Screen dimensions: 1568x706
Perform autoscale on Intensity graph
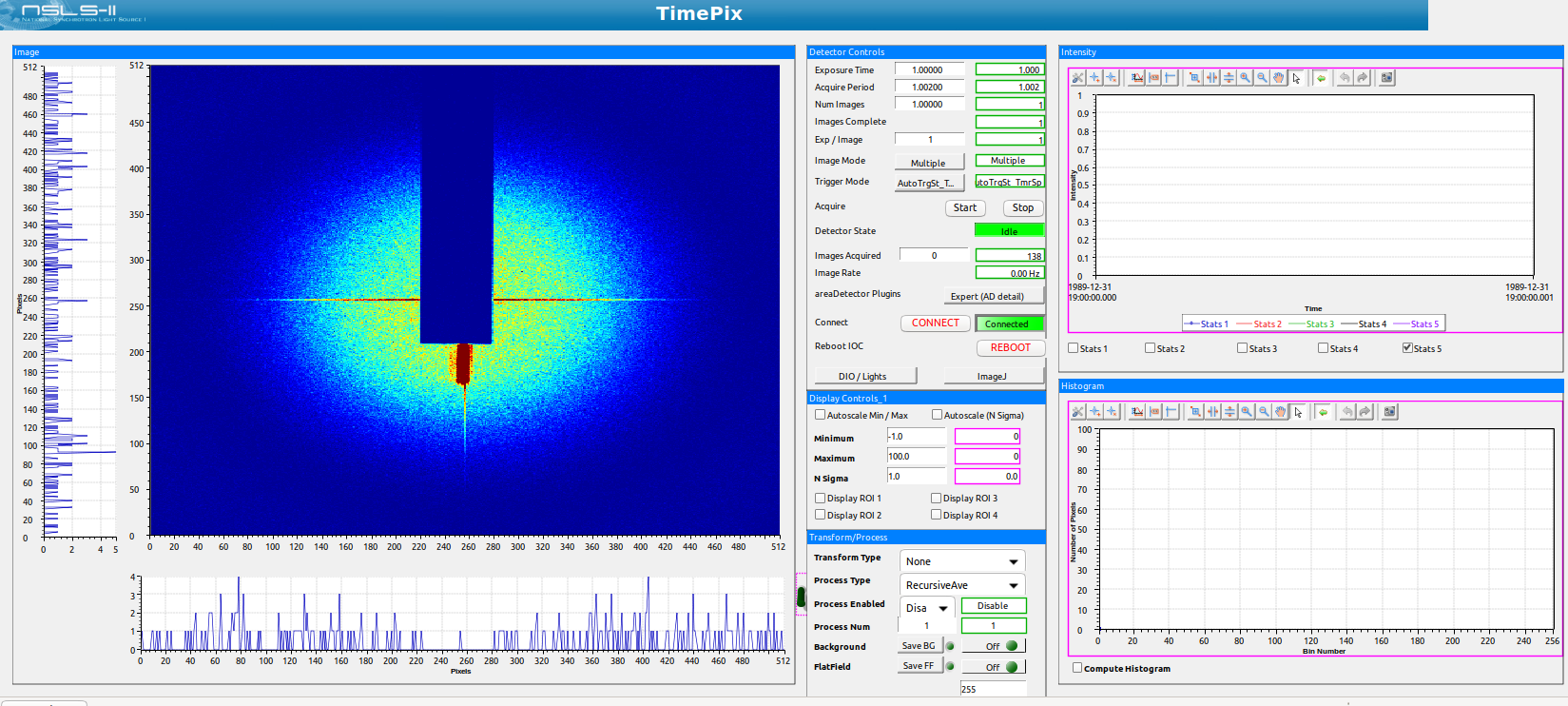(x=1137, y=78)
